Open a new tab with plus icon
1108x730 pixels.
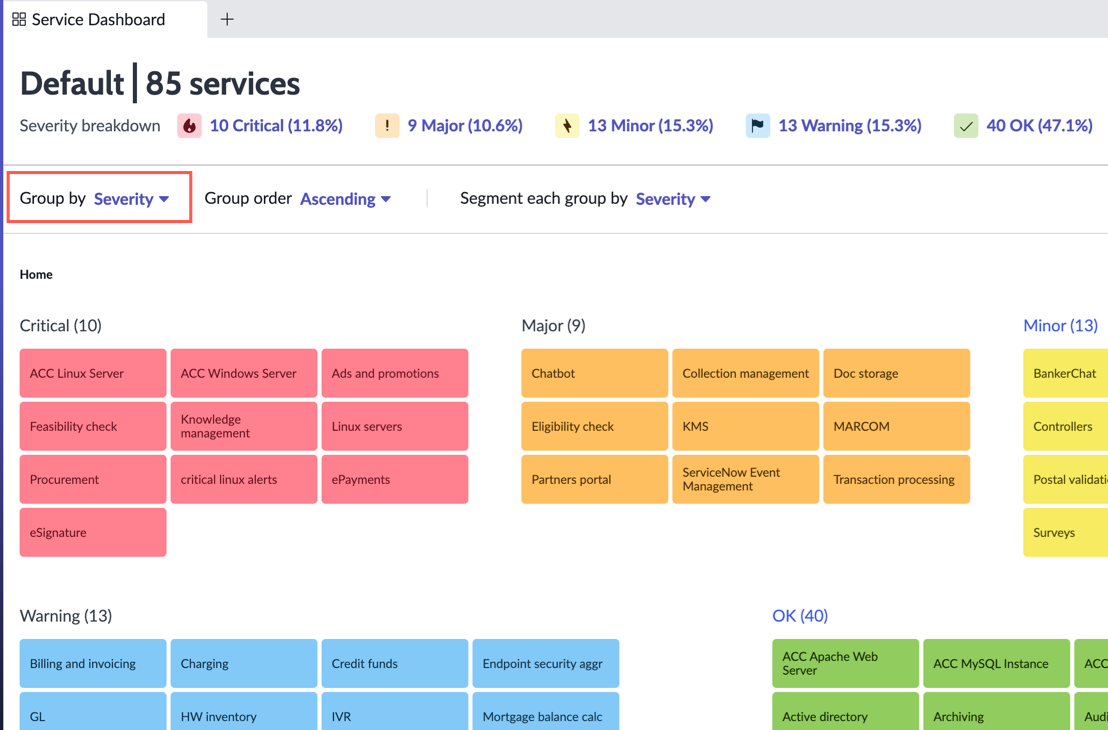pyautogui.click(x=227, y=19)
